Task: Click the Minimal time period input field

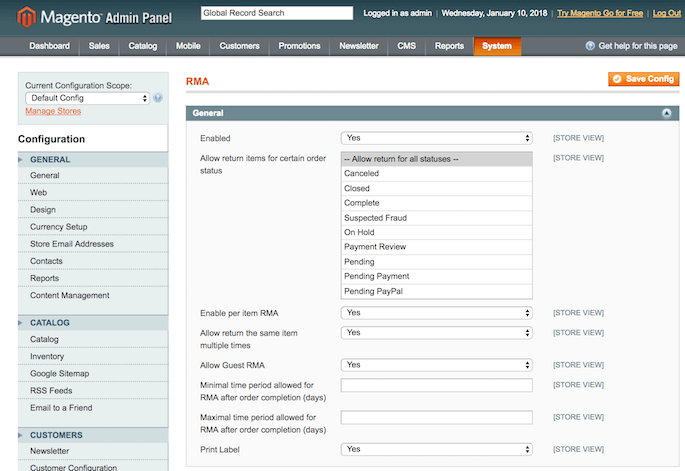Action: pos(436,385)
